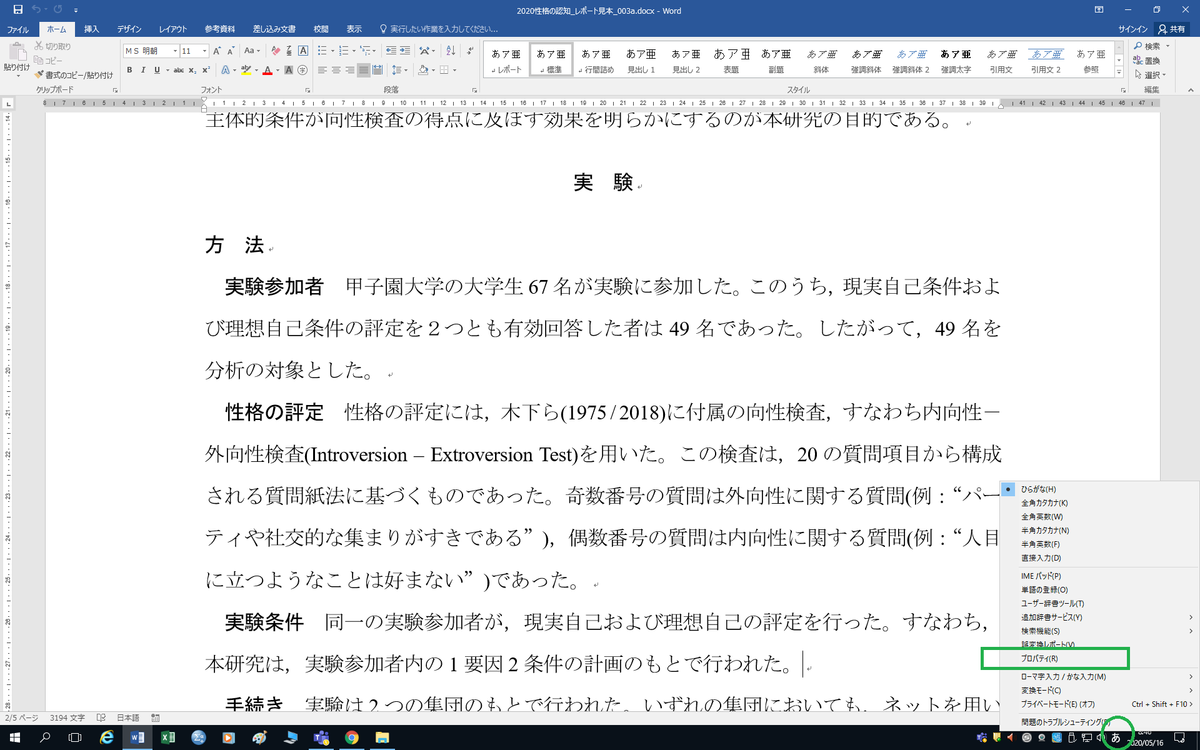Pick the red font color swatch
Screen dimensions: 1200x750
[268, 70]
